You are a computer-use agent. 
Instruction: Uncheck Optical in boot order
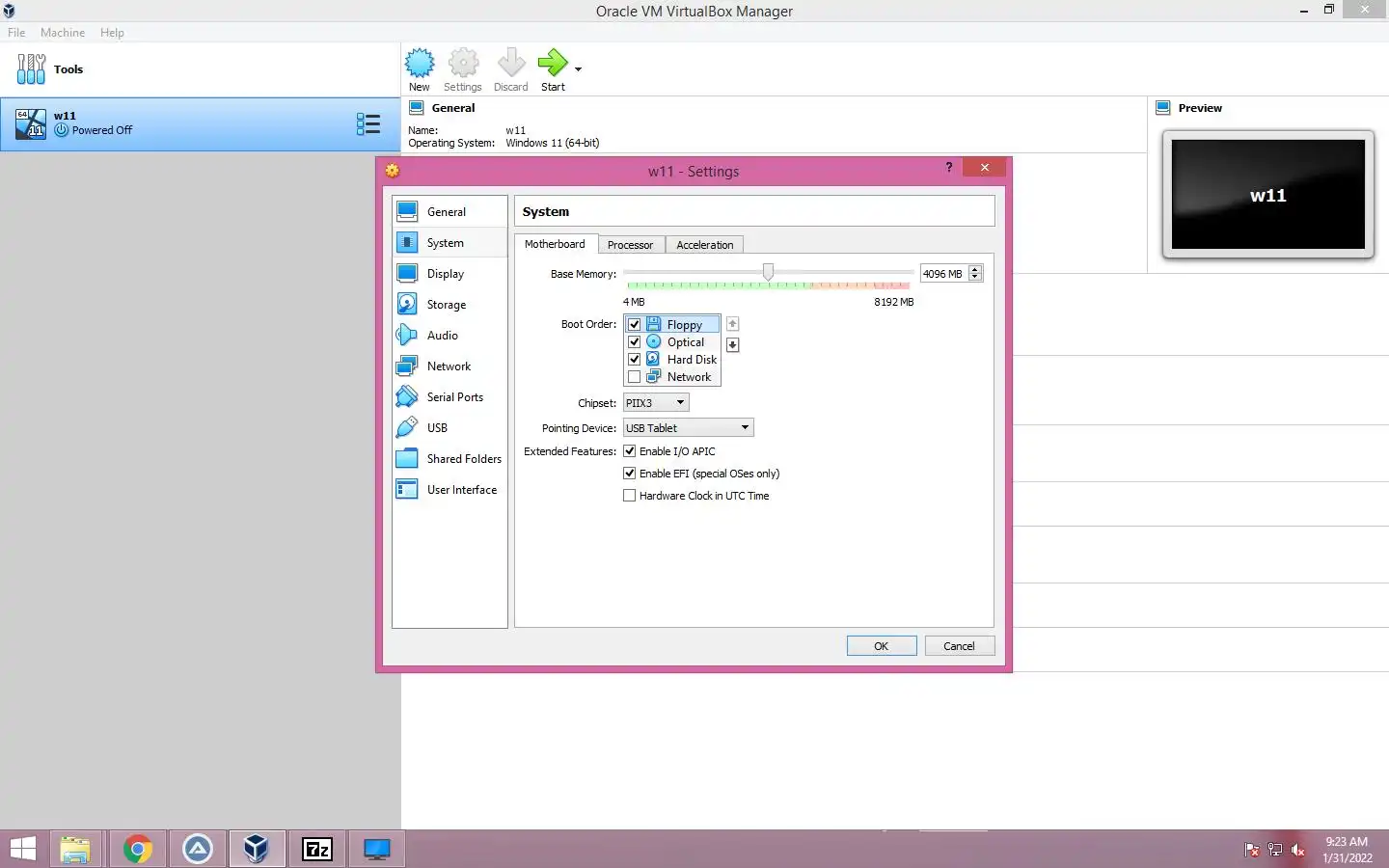634,341
